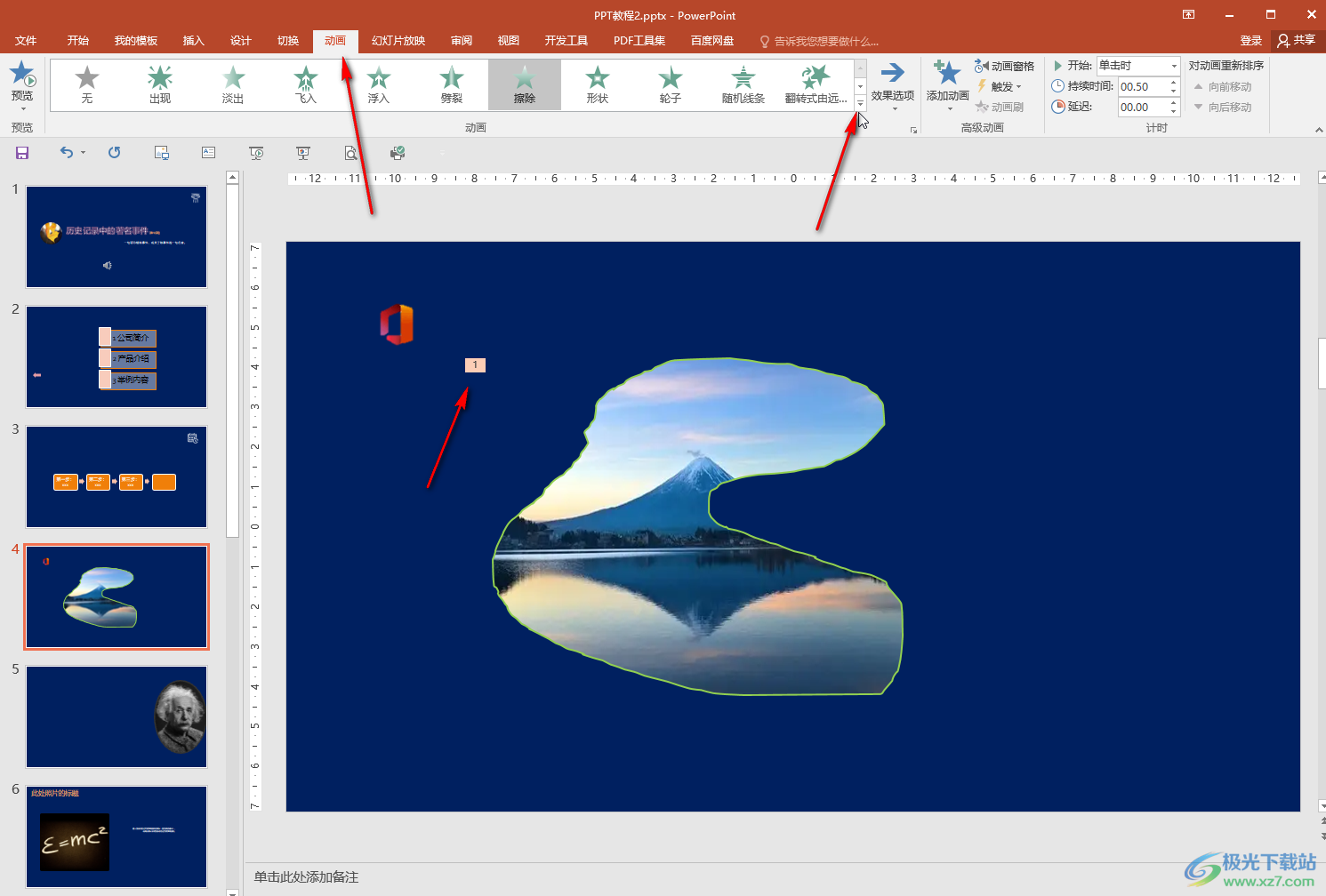
Task: Apply the 出现 (Appear) animation
Action: 160,85
